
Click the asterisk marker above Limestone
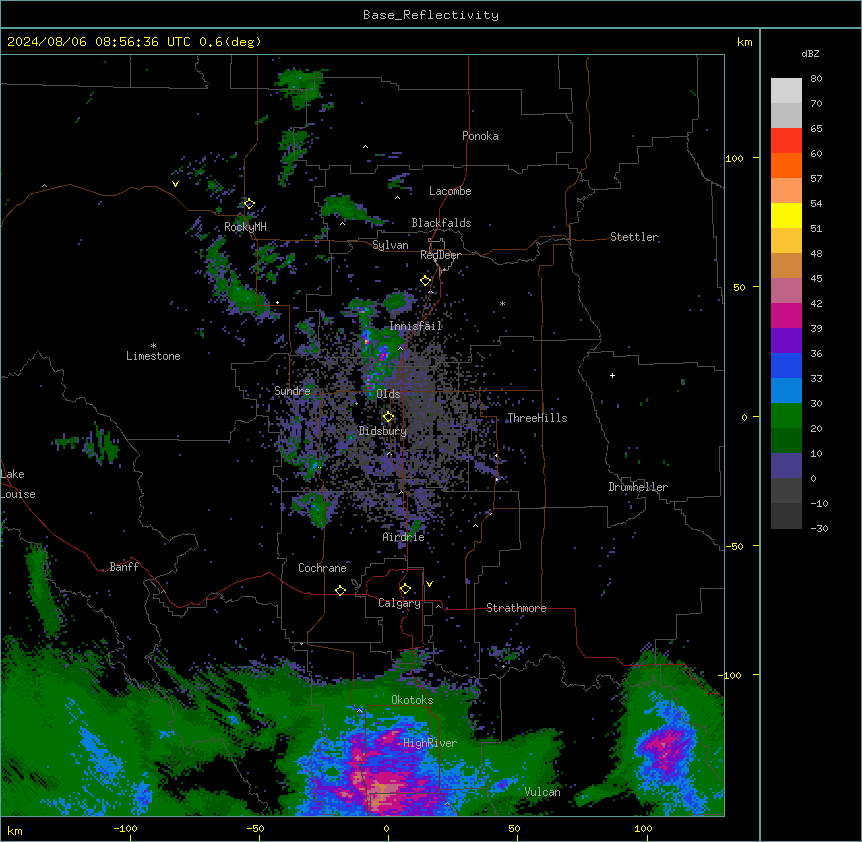coord(153,346)
